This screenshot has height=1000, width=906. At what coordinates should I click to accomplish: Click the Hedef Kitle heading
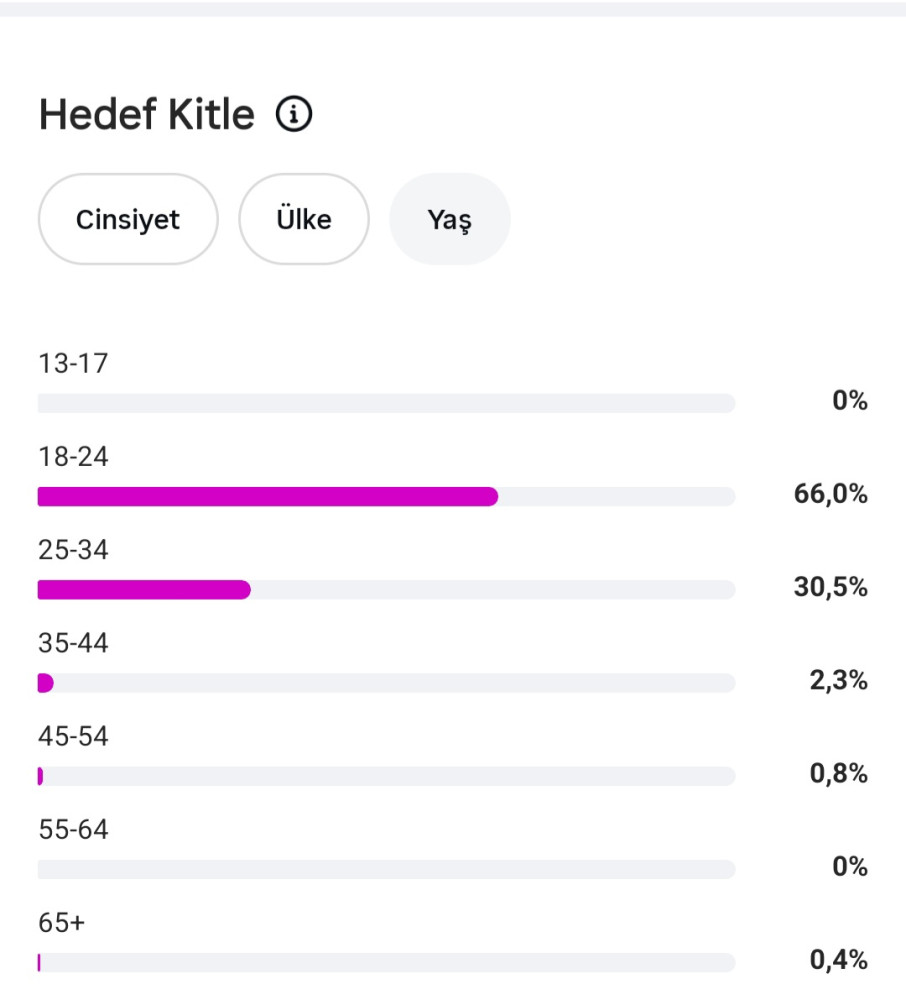pyautogui.click(x=147, y=115)
